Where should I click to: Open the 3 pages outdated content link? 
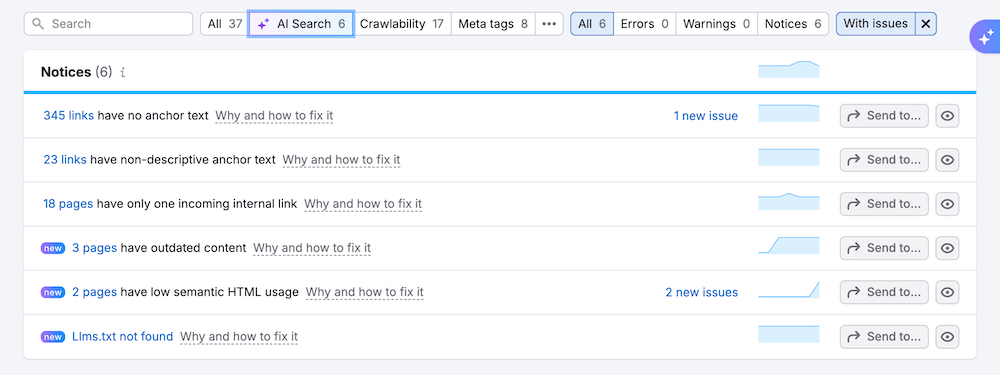click(94, 248)
